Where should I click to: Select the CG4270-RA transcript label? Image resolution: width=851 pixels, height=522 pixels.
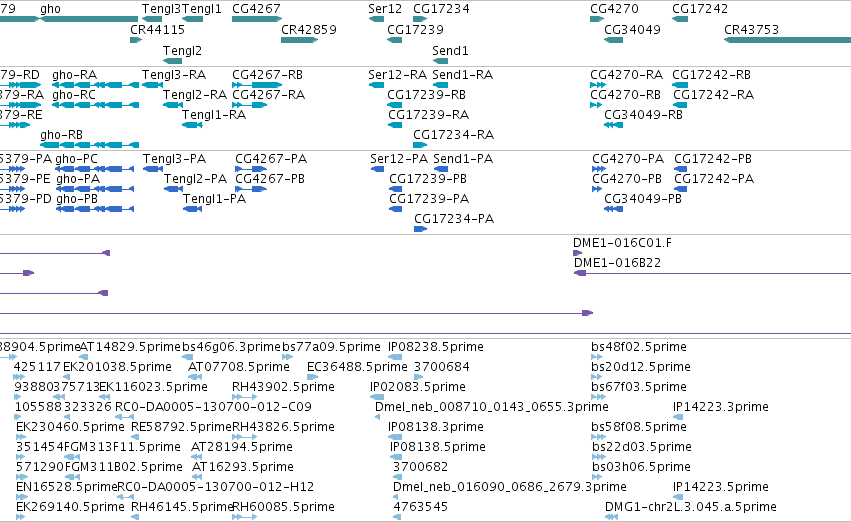626,75
